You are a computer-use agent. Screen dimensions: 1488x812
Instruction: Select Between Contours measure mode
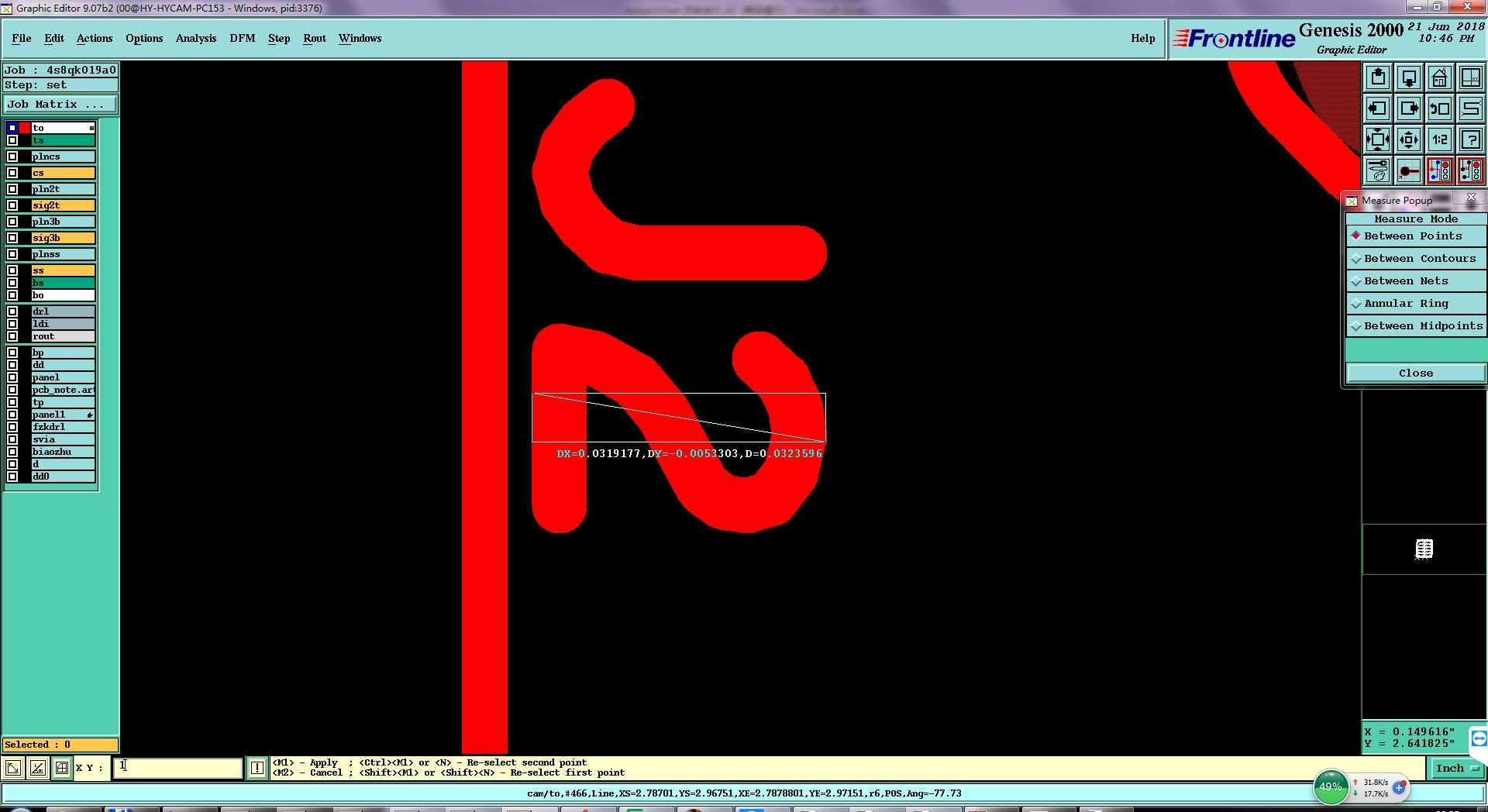pos(1416,259)
